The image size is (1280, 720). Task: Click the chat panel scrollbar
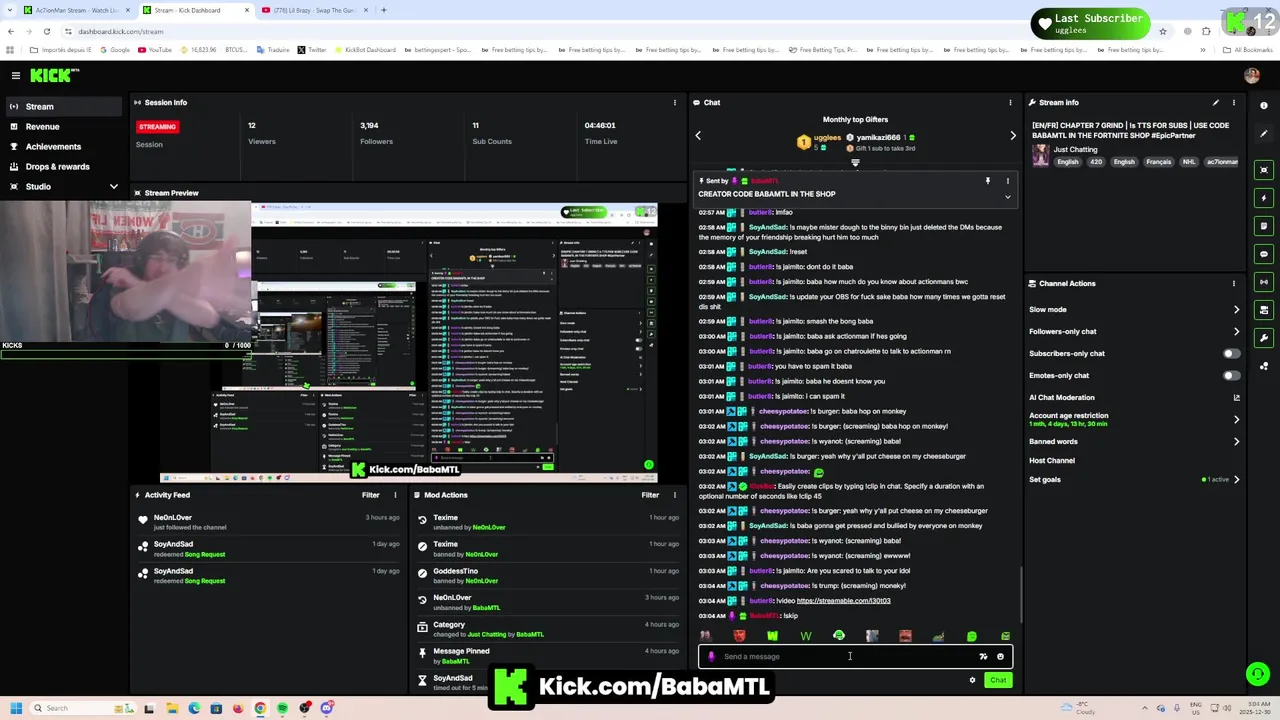1020,595
